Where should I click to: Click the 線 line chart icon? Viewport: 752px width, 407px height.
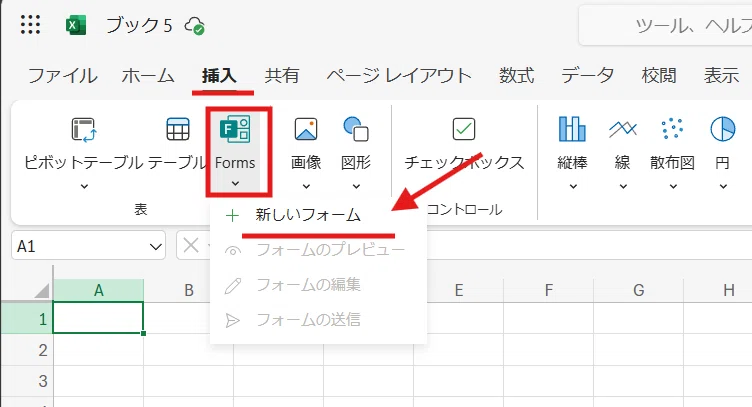(x=623, y=129)
